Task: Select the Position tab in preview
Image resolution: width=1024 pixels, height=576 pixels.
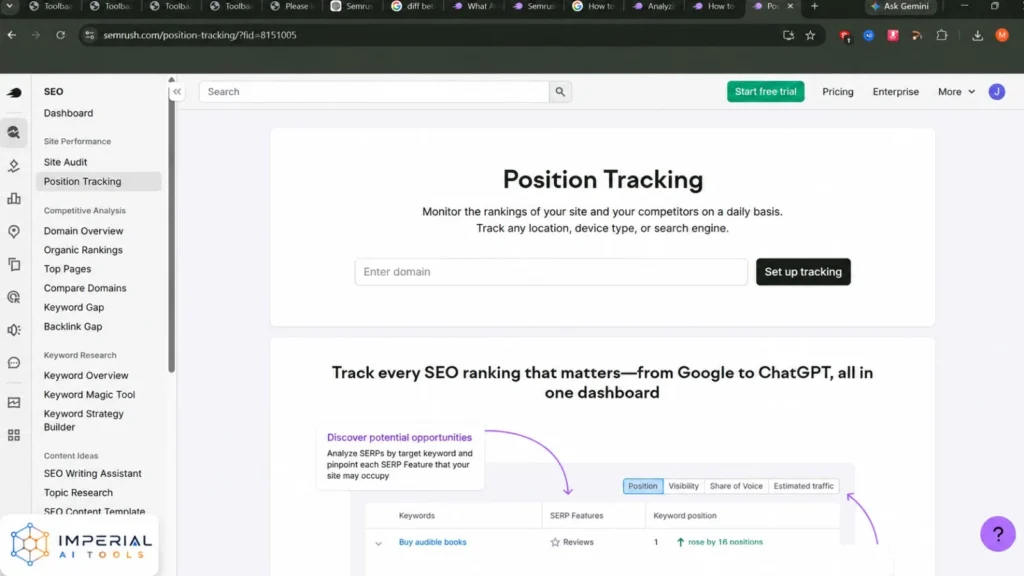Action: pyautogui.click(x=643, y=487)
